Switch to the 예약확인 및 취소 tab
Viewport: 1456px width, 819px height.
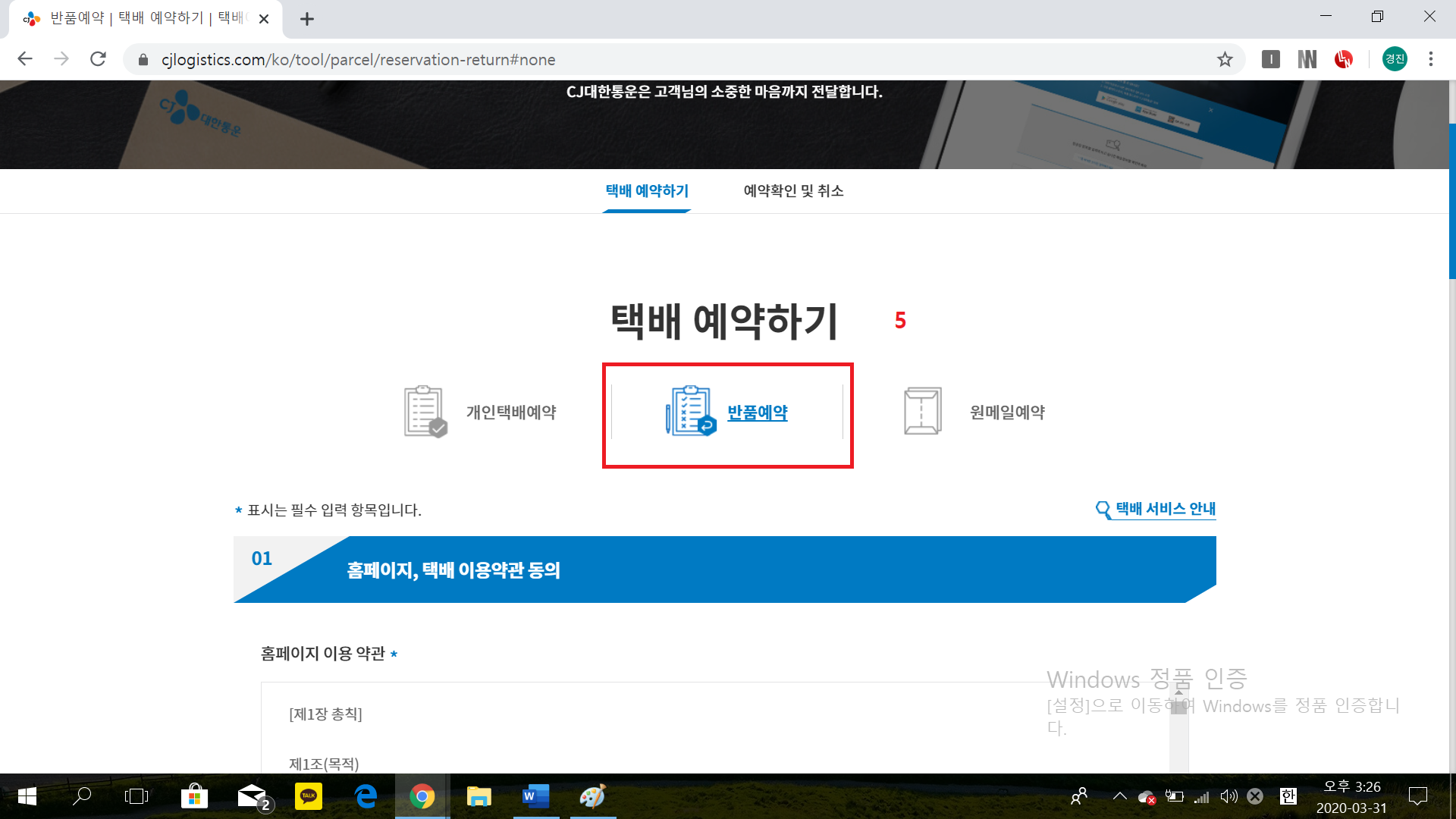pyautogui.click(x=793, y=191)
